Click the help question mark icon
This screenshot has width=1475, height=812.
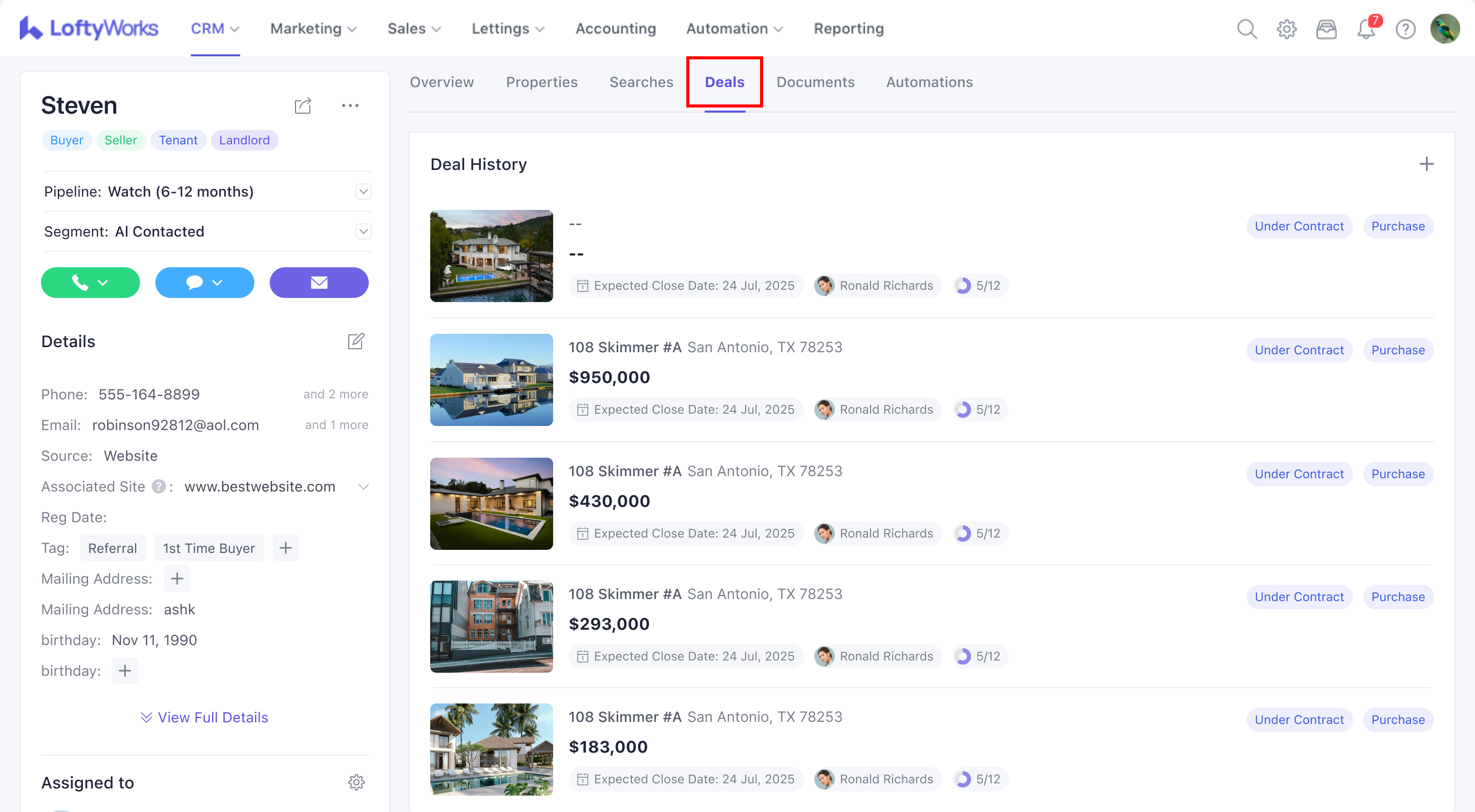(1405, 29)
